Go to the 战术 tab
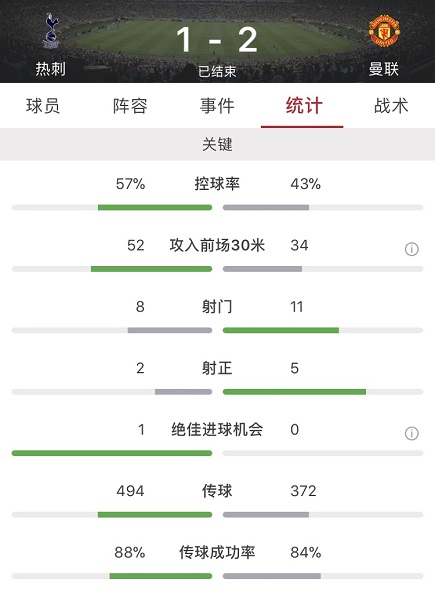Image resolution: width=435 pixels, height=590 pixels. (x=391, y=106)
